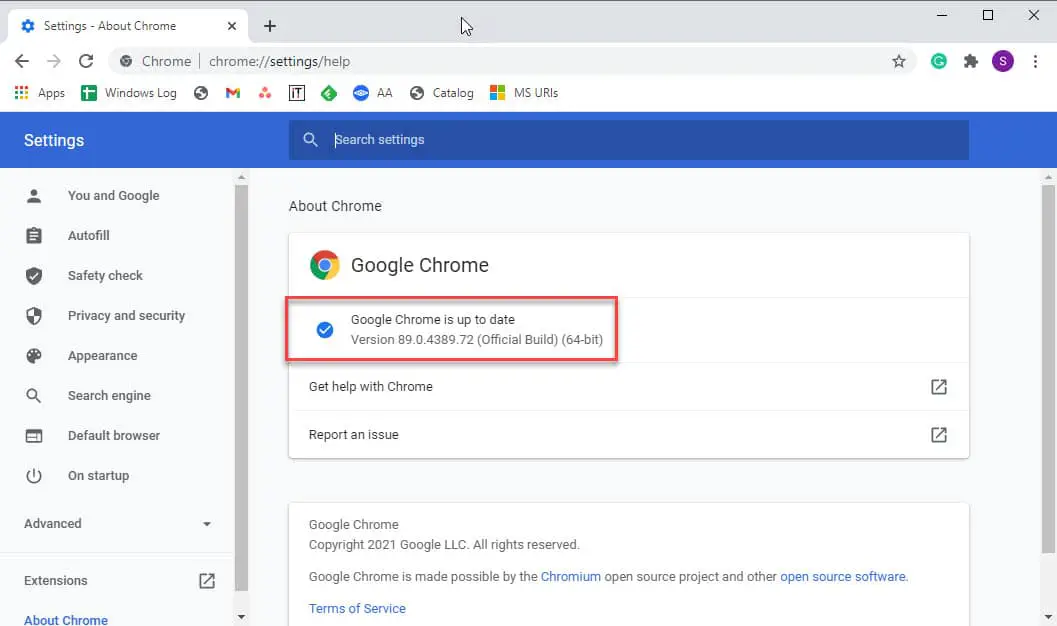
Task: Open Extensions external link icon in sidebar
Action: [x=207, y=581]
